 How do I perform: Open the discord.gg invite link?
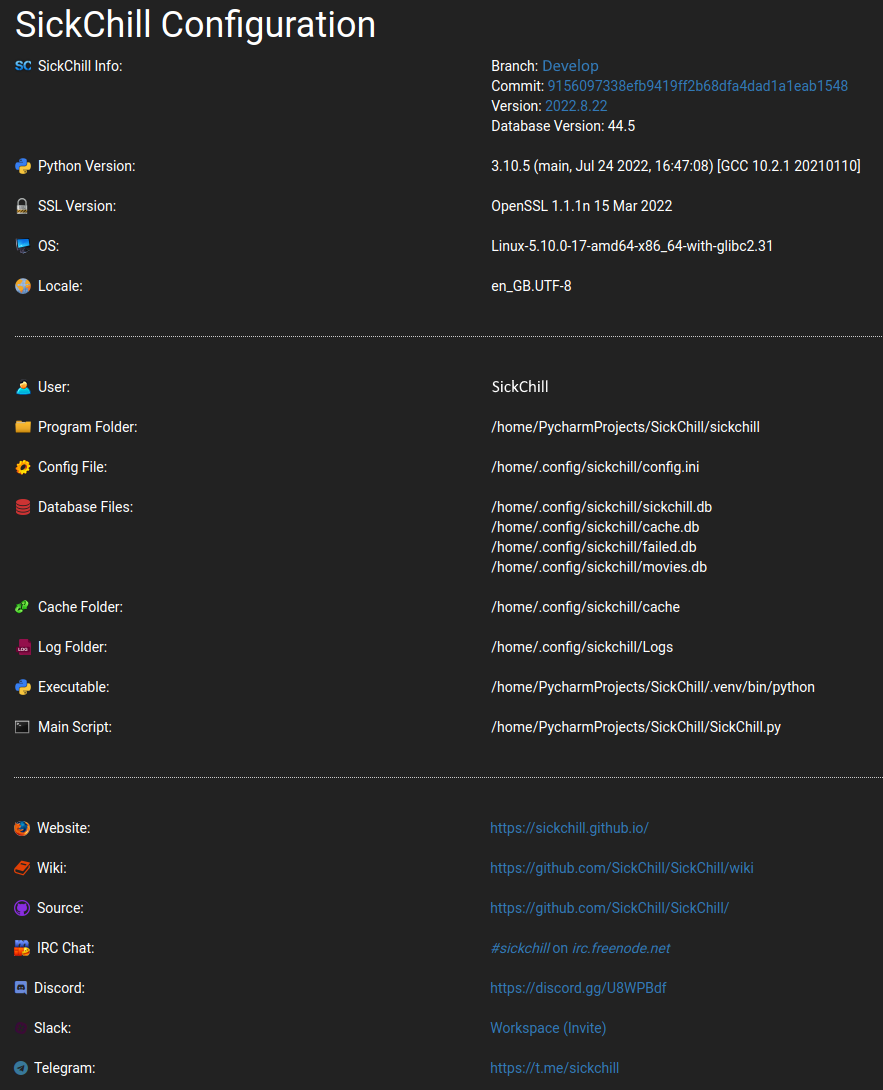(x=578, y=988)
